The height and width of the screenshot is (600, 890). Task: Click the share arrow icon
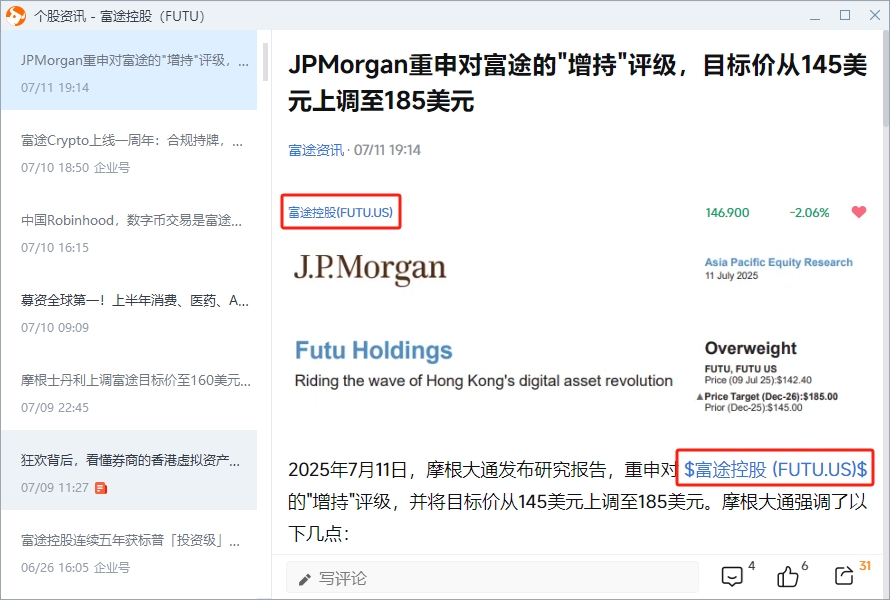pos(844,576)
